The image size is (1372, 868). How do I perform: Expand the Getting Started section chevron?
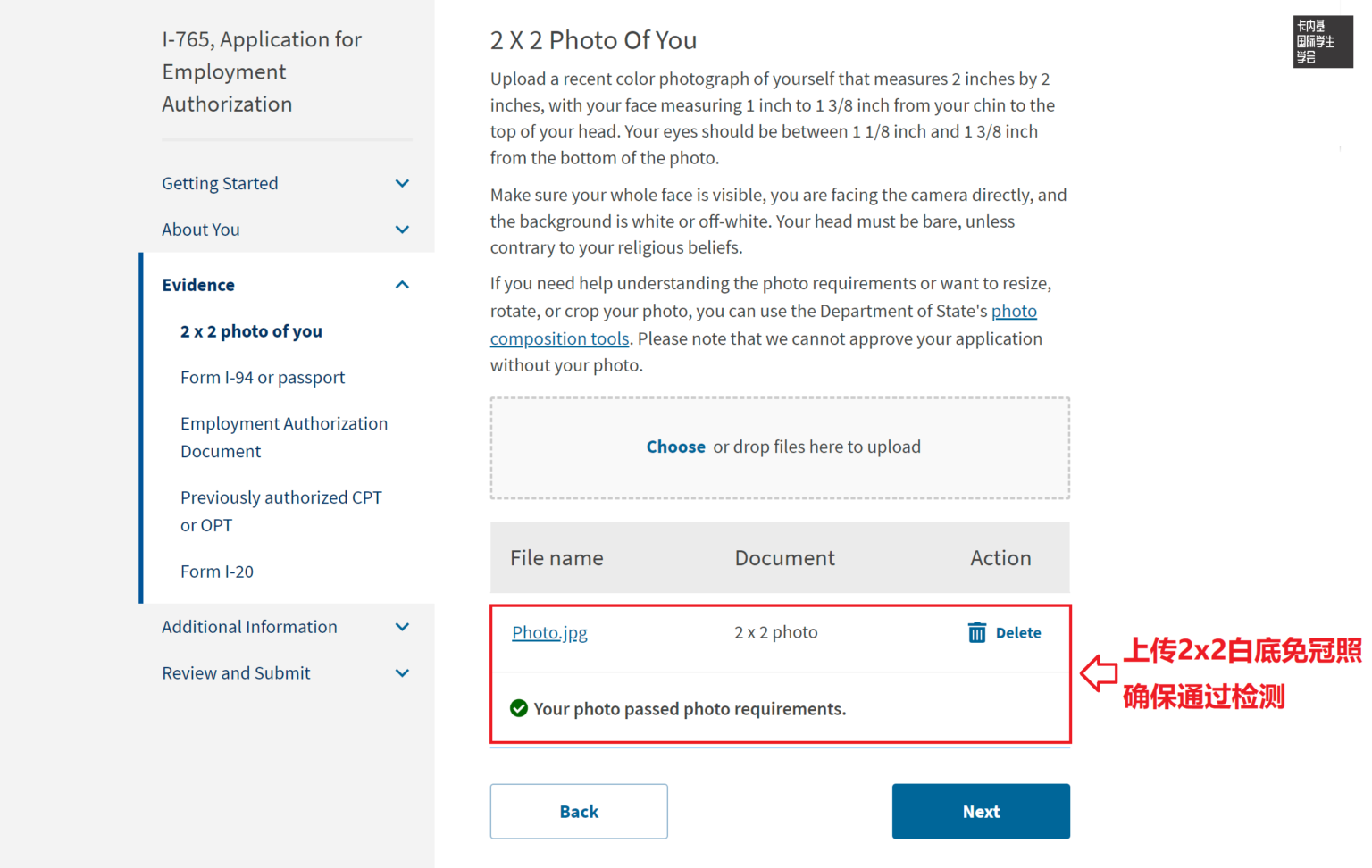(402, 184)
